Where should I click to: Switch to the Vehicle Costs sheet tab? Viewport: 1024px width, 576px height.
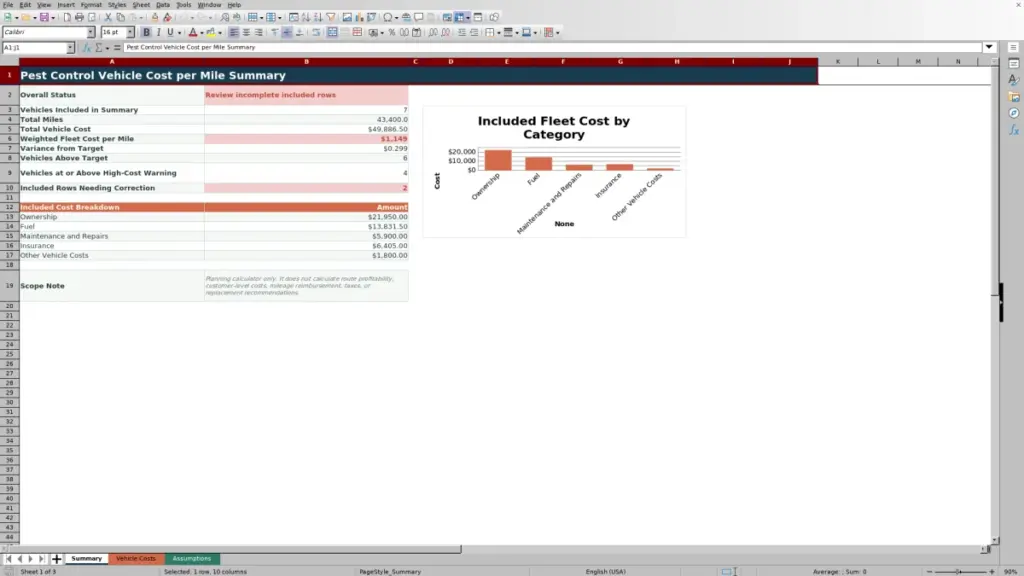click(x=136, y=558)
